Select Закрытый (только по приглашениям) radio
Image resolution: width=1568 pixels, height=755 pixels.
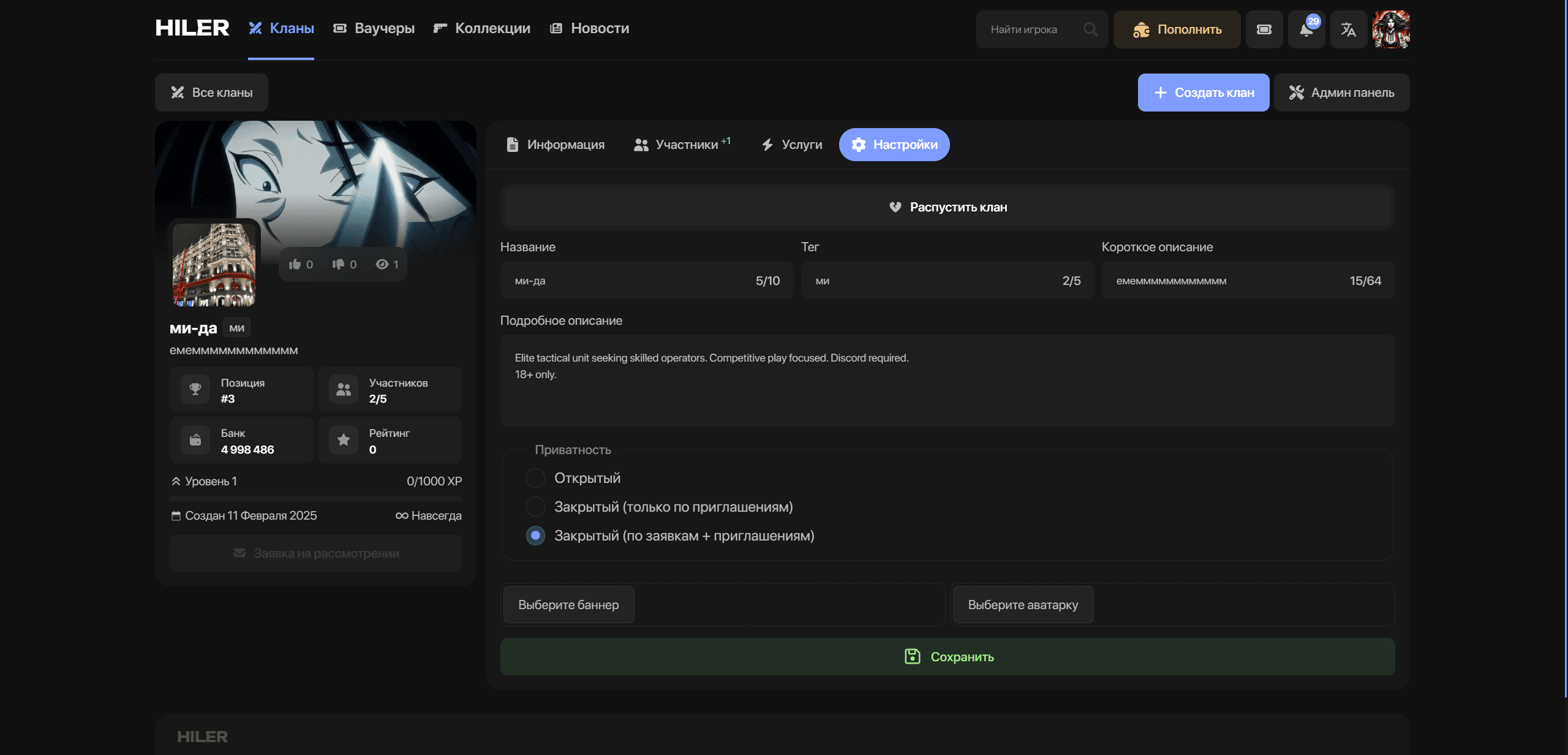(x=535, y=507)
